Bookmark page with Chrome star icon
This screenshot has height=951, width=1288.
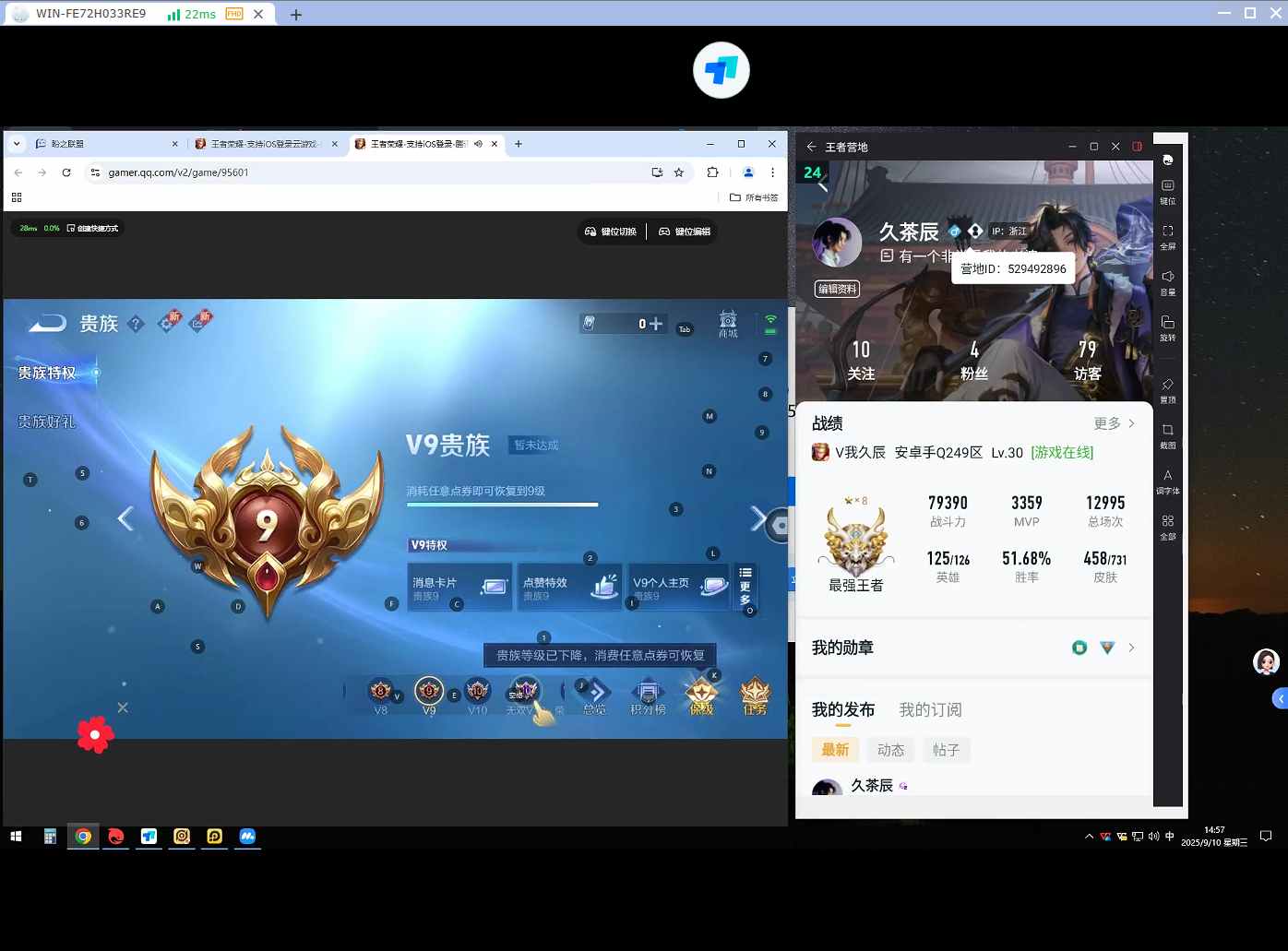click(x=679, y=172)
